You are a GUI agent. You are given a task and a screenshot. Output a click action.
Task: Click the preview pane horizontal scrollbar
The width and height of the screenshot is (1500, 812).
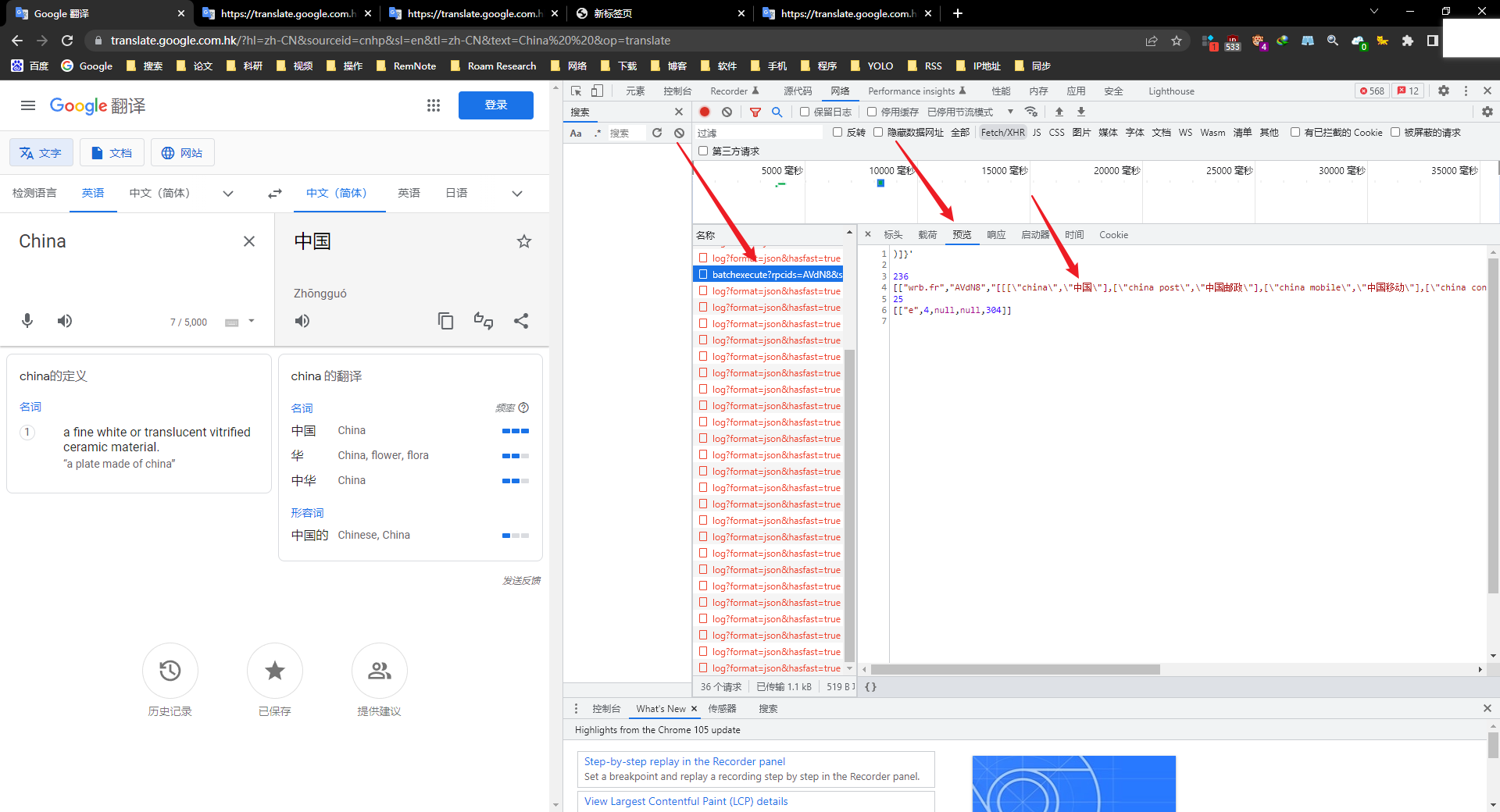[x=1015, y=669]
